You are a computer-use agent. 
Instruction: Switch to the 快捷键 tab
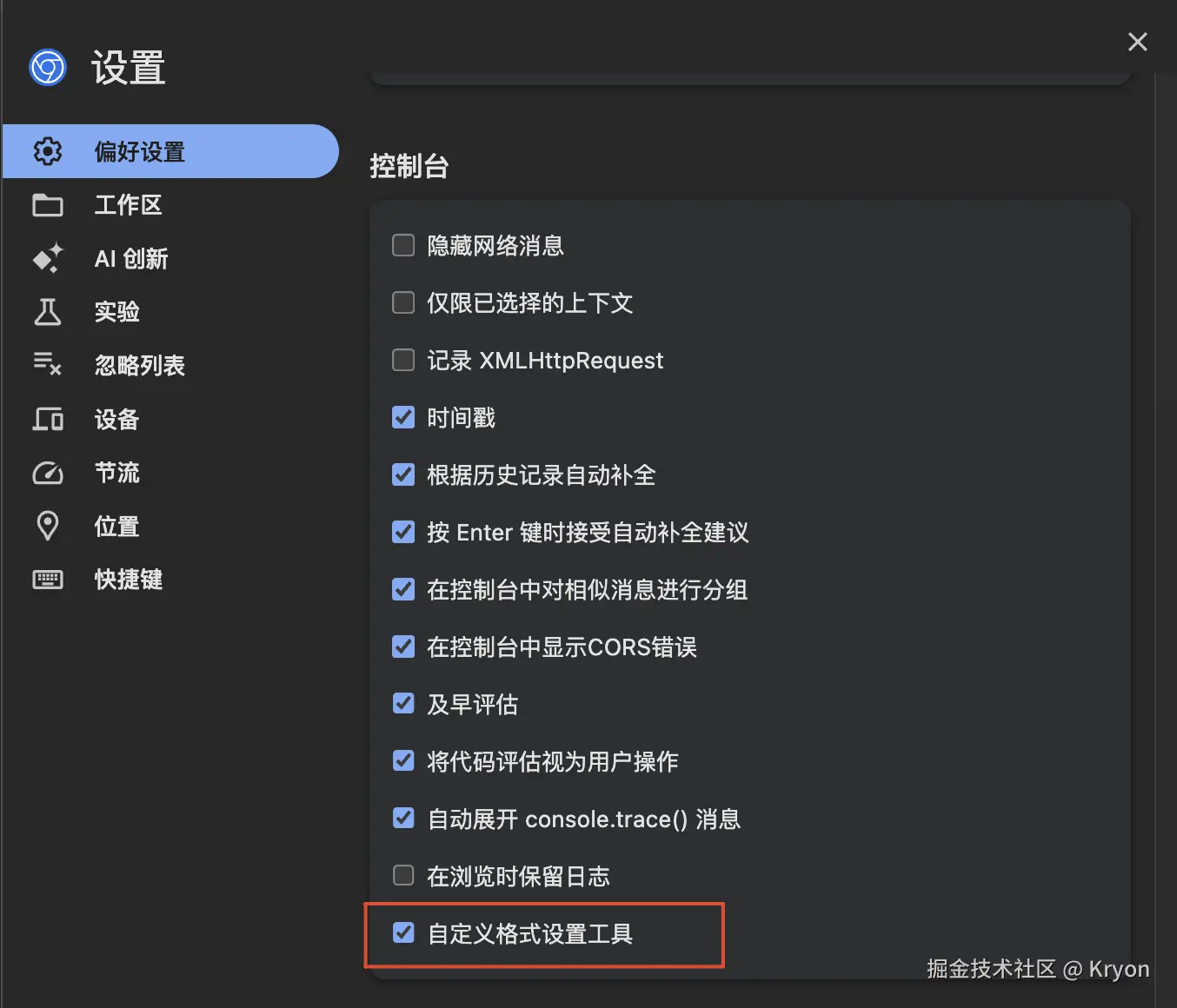tap(129, 580)
